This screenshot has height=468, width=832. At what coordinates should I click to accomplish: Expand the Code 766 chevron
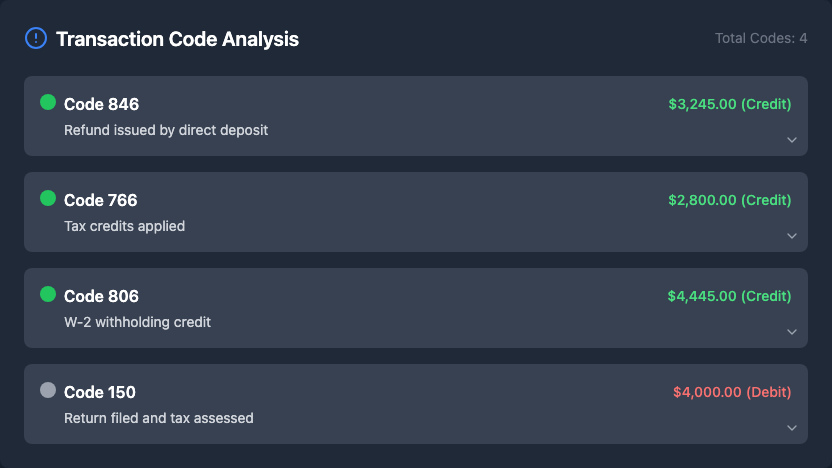click(x=792, y=236)
